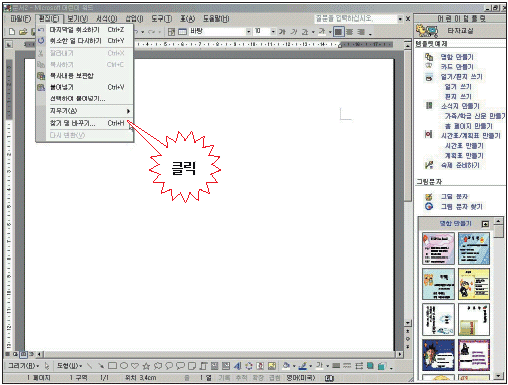Open the fill color bucket dropdown
Viewport: 508px width, 385px height.
click(x=294, y=366)
